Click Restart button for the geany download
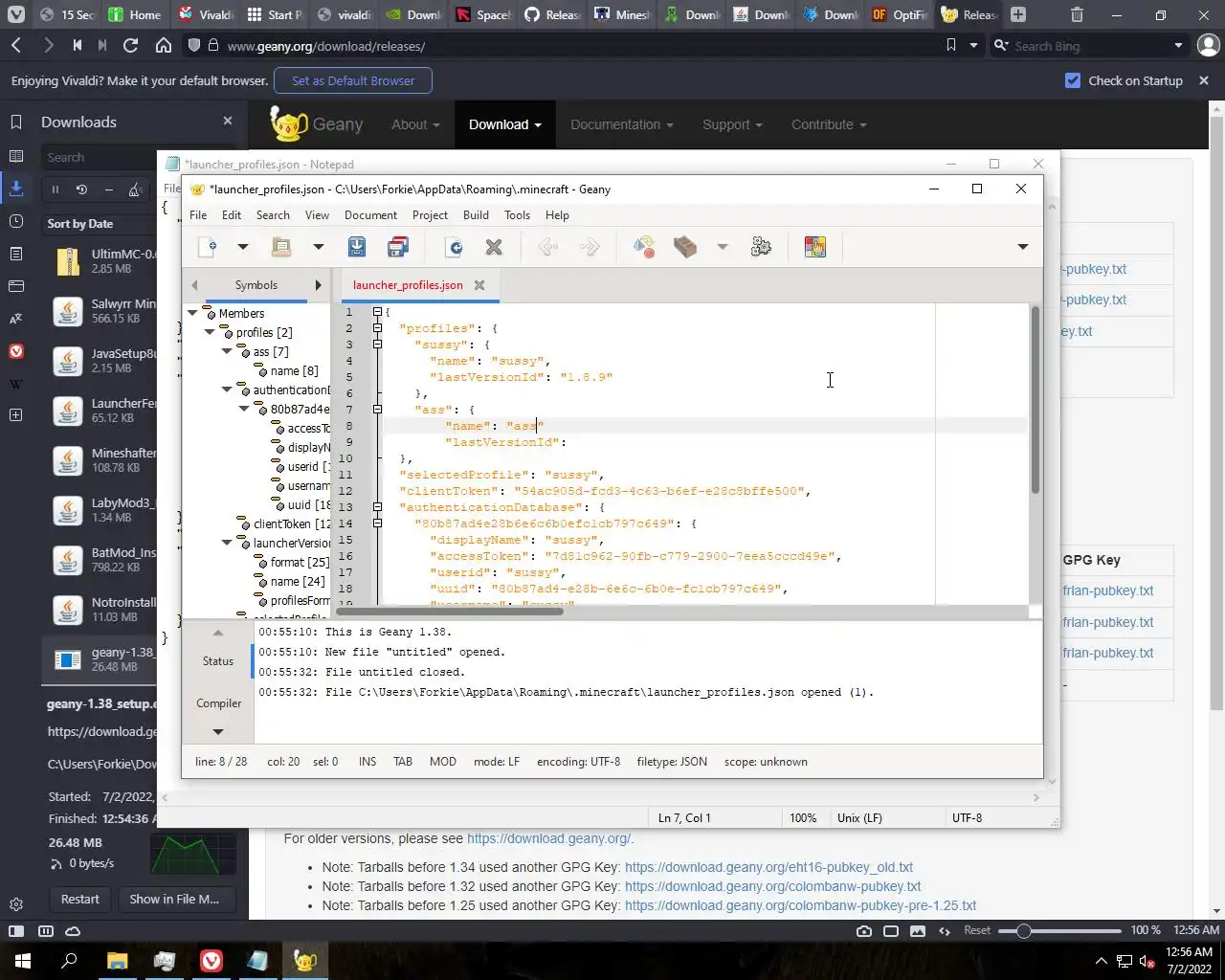The image size is (1225, 980). click(x=80, y=900)
